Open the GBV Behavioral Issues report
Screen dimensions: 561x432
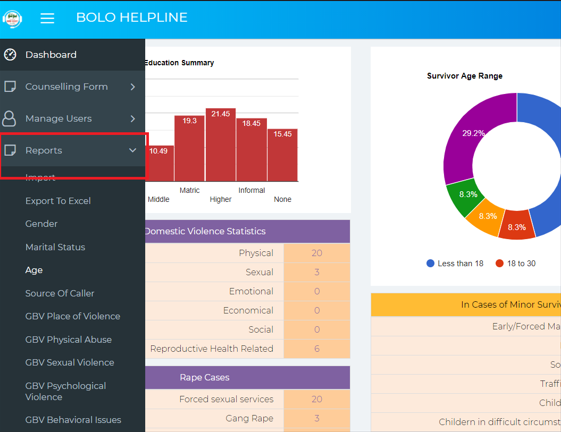pyautogui.click(x=73, y=420)
